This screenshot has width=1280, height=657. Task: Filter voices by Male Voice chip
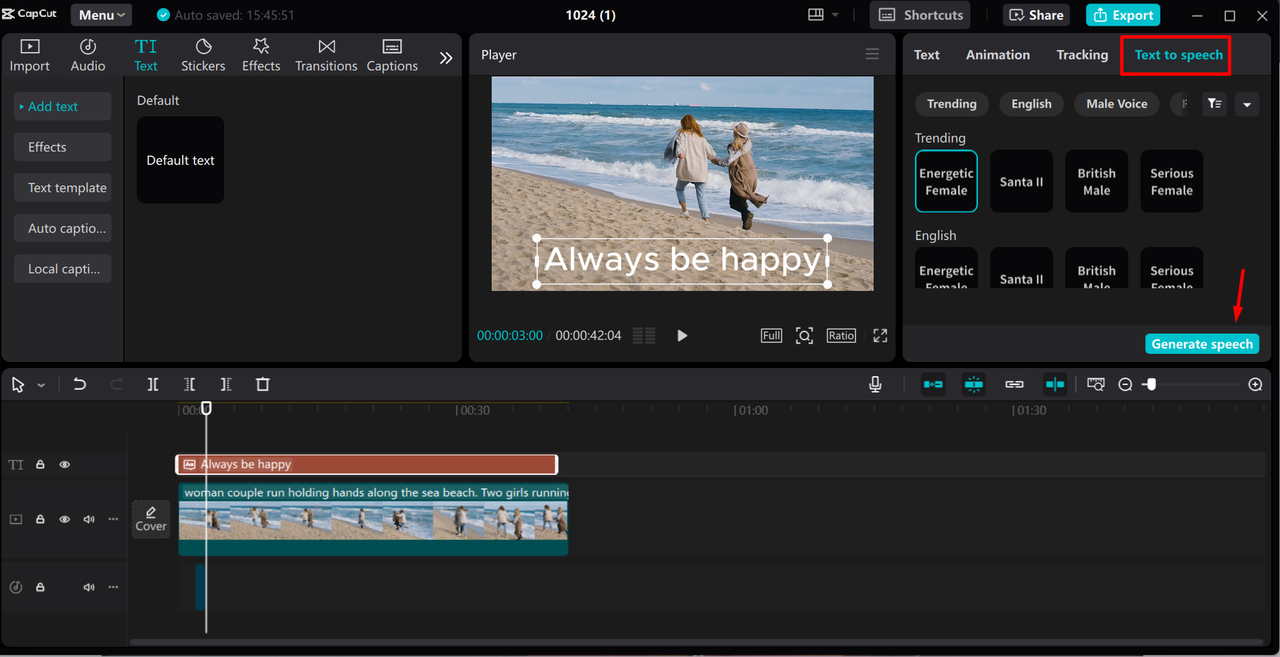pos(1117,104)
